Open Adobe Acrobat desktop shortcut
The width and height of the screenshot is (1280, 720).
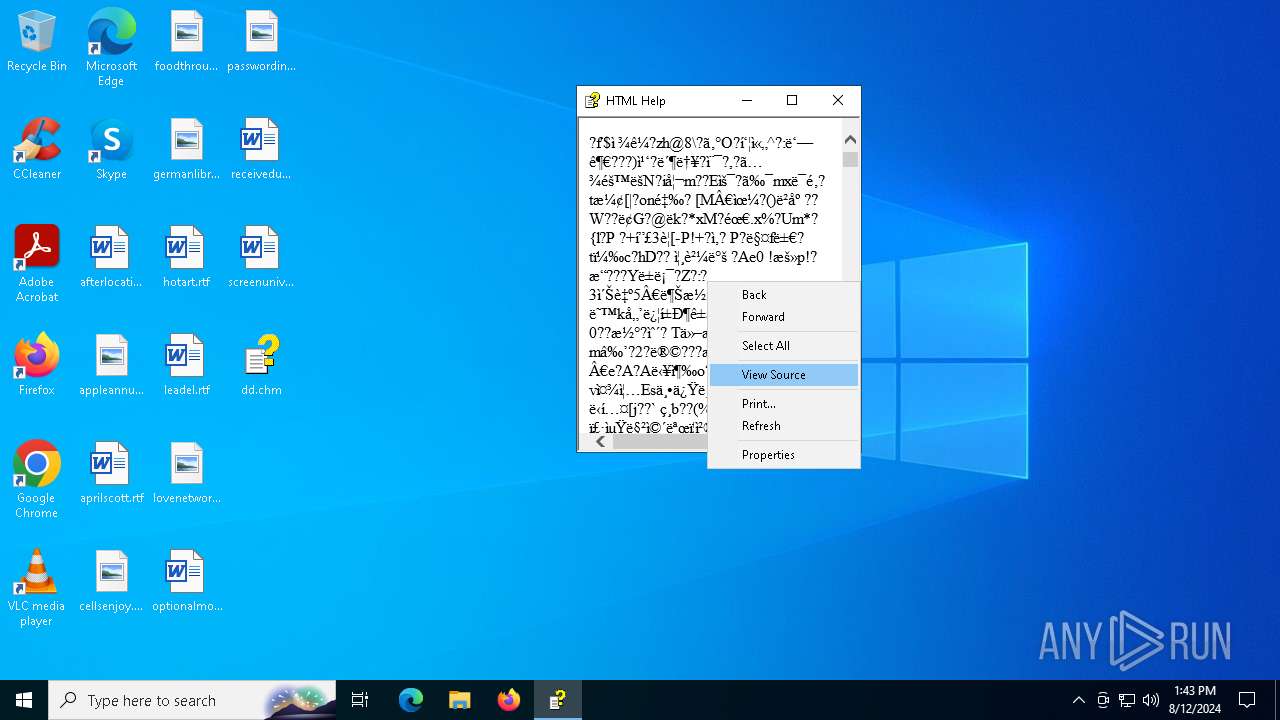click(37, 264)
